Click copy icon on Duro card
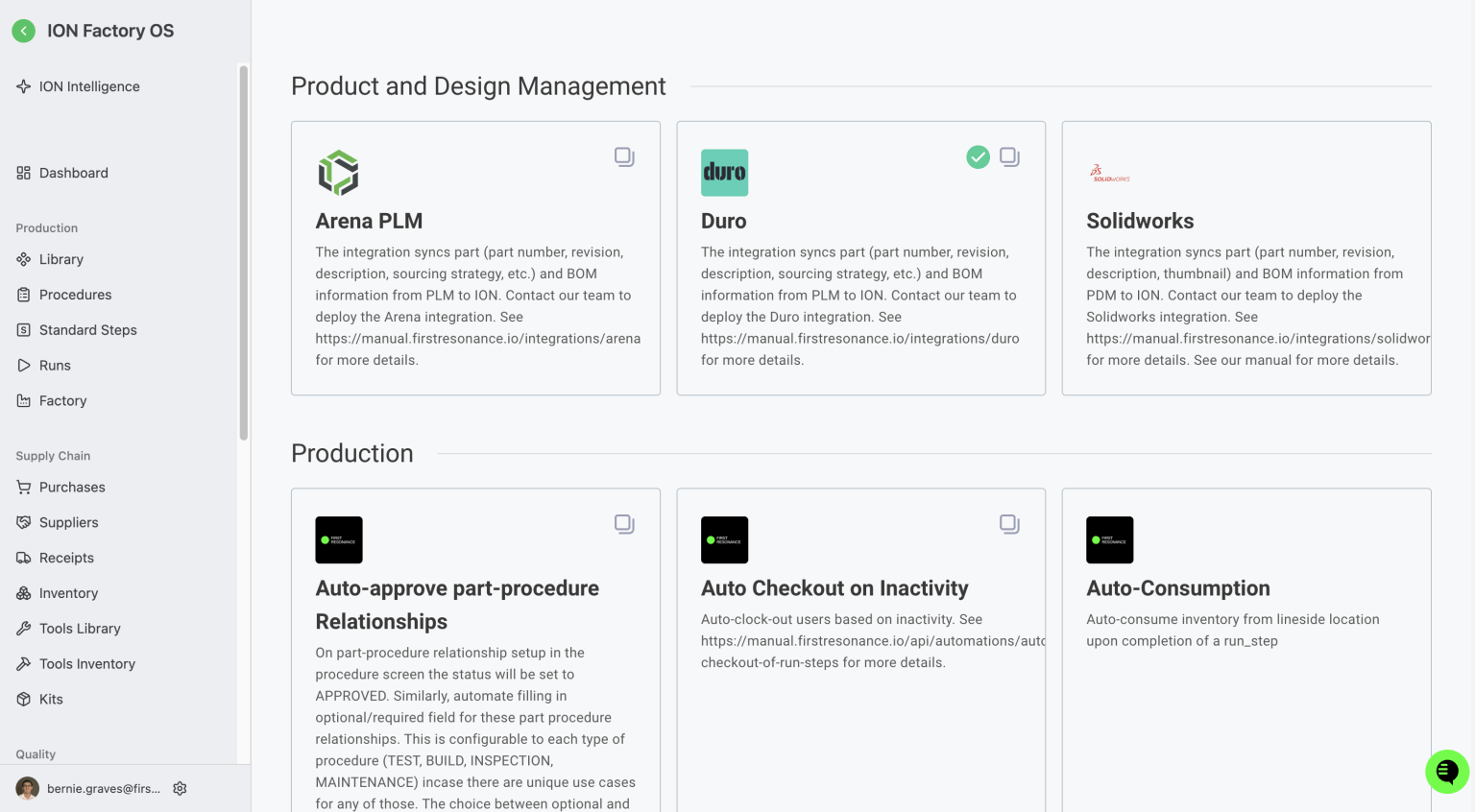The image size is (1475, 812). tap(1009, 156)
